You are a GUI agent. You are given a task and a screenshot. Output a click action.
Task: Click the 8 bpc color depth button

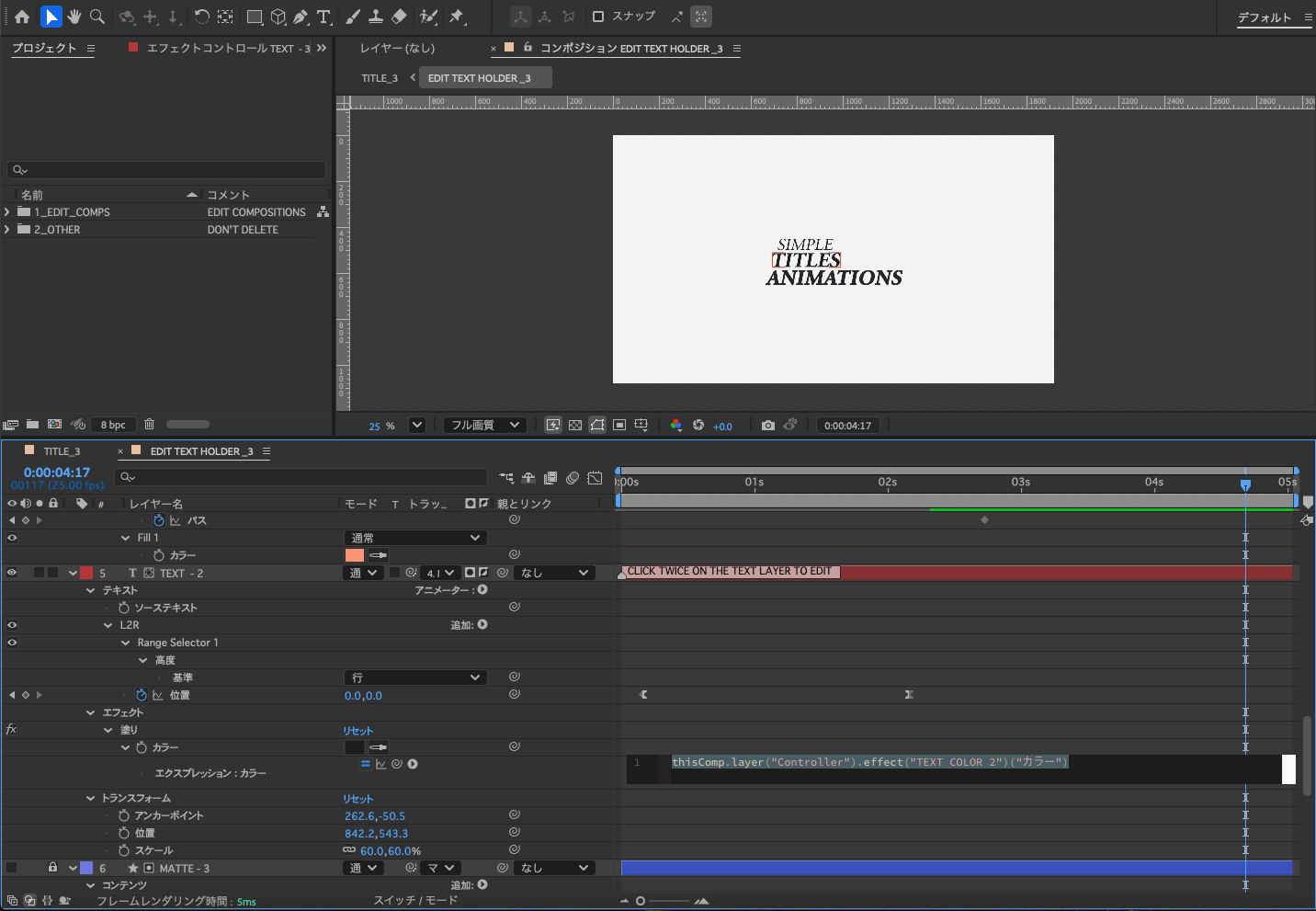point(113,425)
